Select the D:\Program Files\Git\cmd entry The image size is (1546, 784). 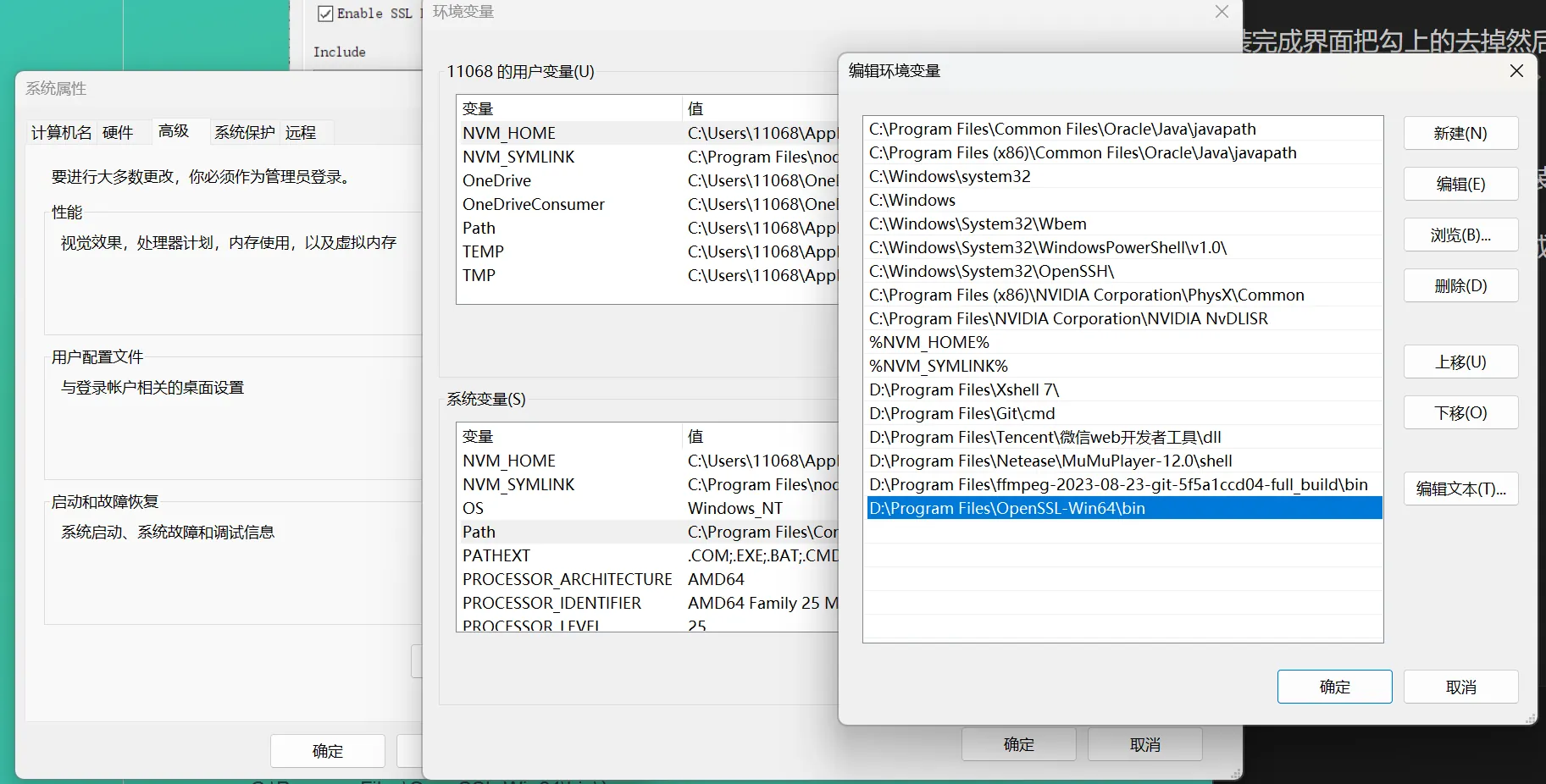[961, 414]
